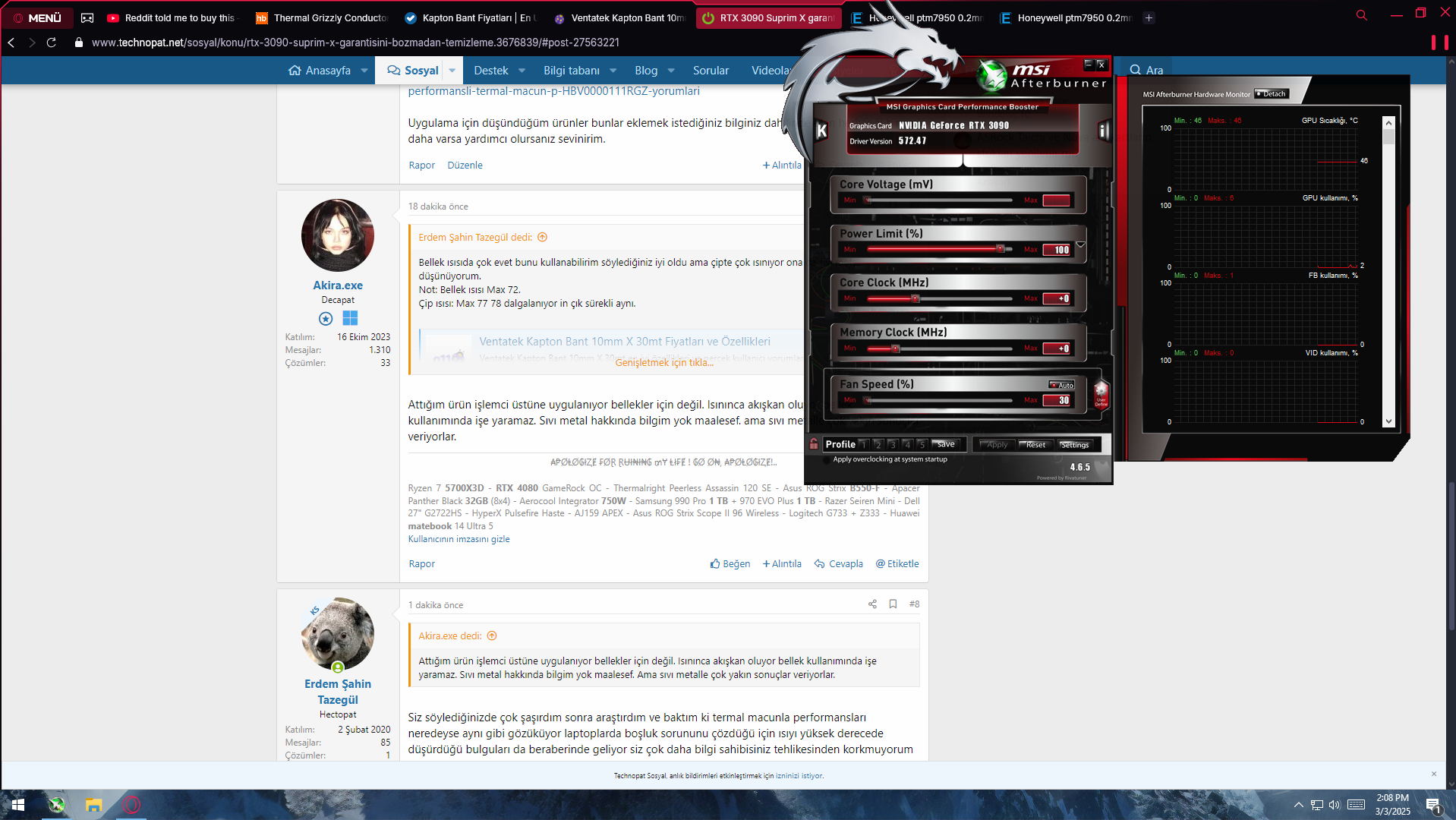Go back in browser history

point(11,43)
